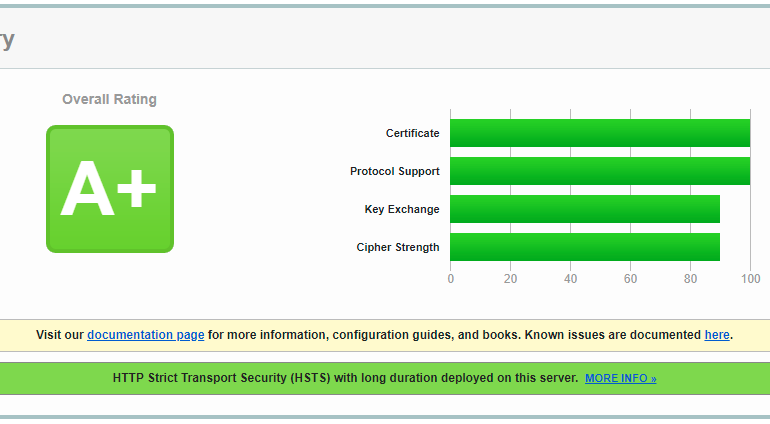The image size is (770, 424).
Task: Select the "Certificate" chart label
Action: pyautogui.click(x=412, y=133)
